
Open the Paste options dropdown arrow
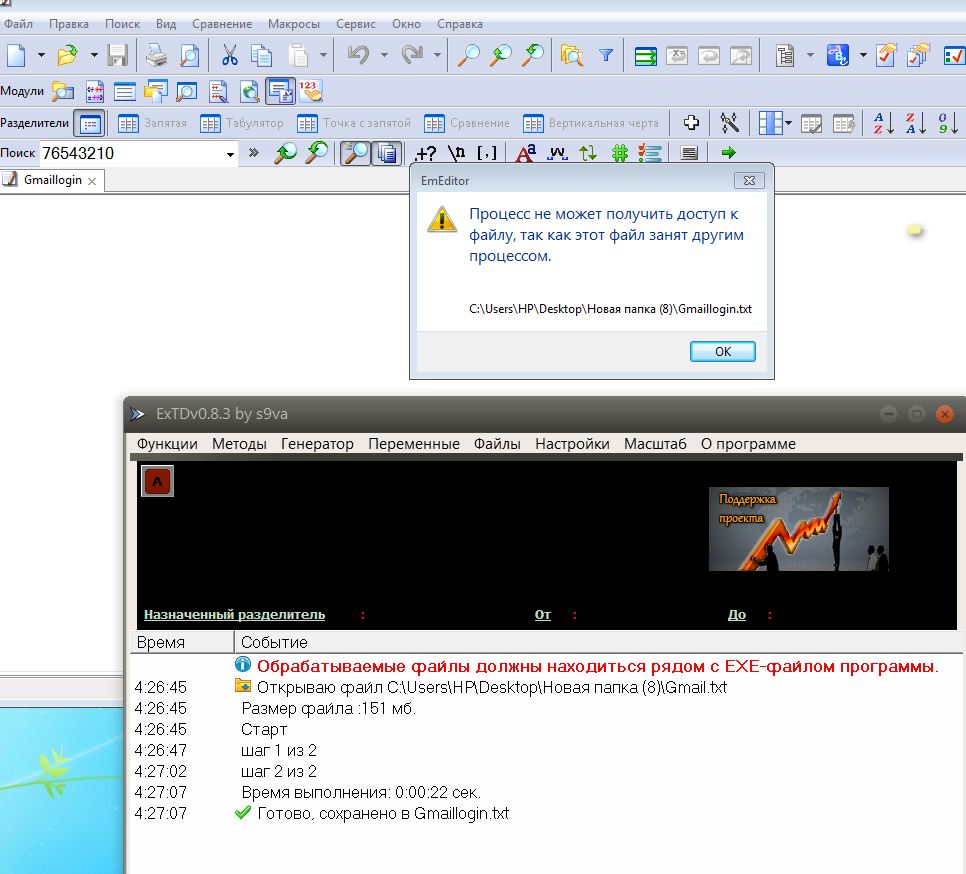324,55
